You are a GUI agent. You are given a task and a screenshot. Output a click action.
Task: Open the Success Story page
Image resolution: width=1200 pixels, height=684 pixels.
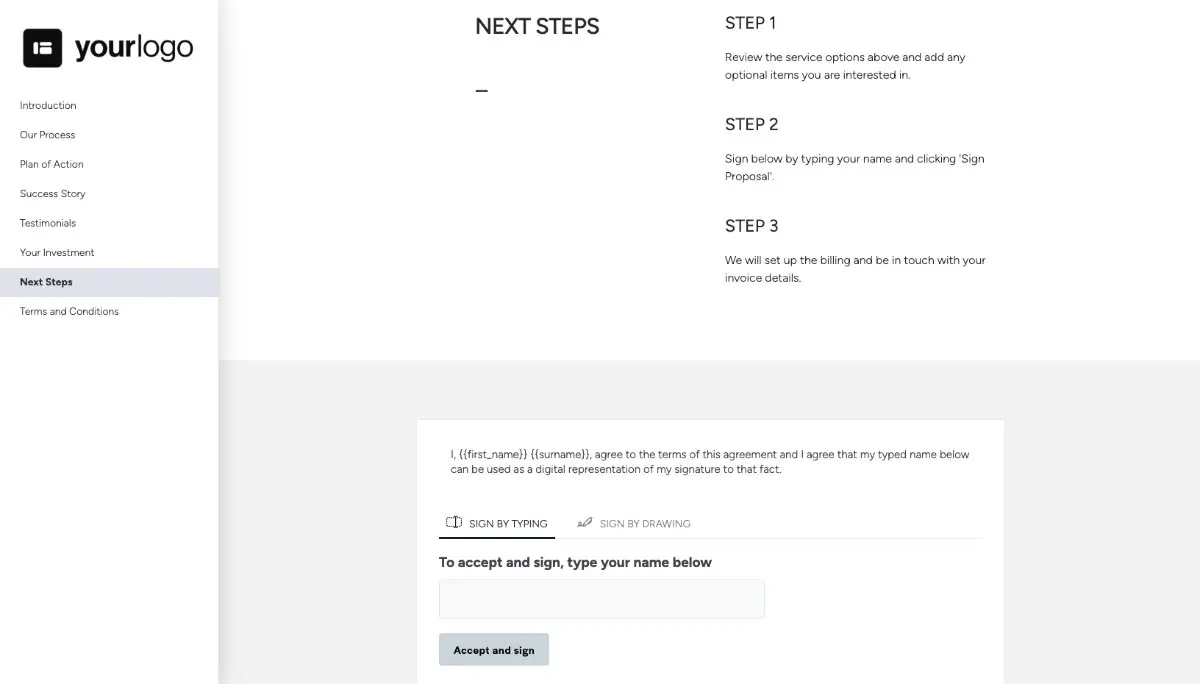[x=51, y=193]
